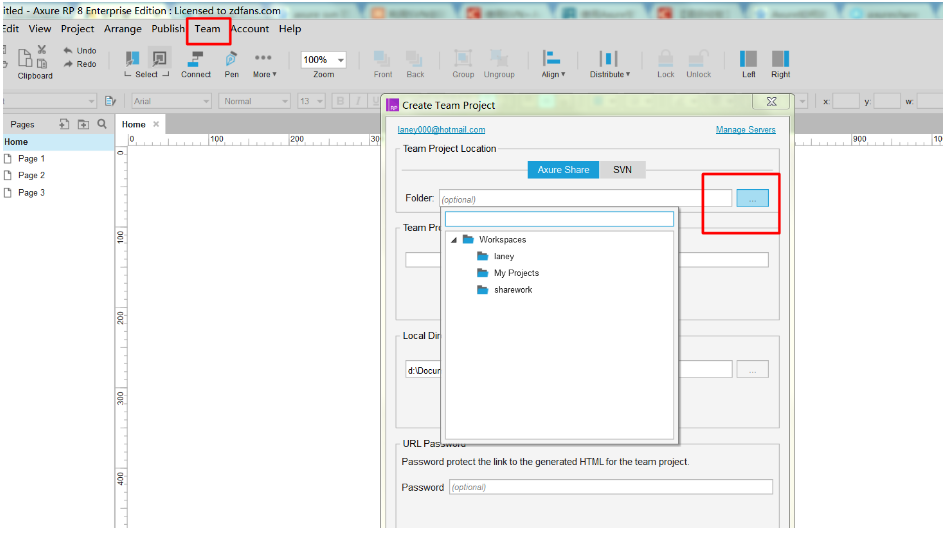
Task: Click the Copy page icon in Clipboard
Action: click(42, 63)
